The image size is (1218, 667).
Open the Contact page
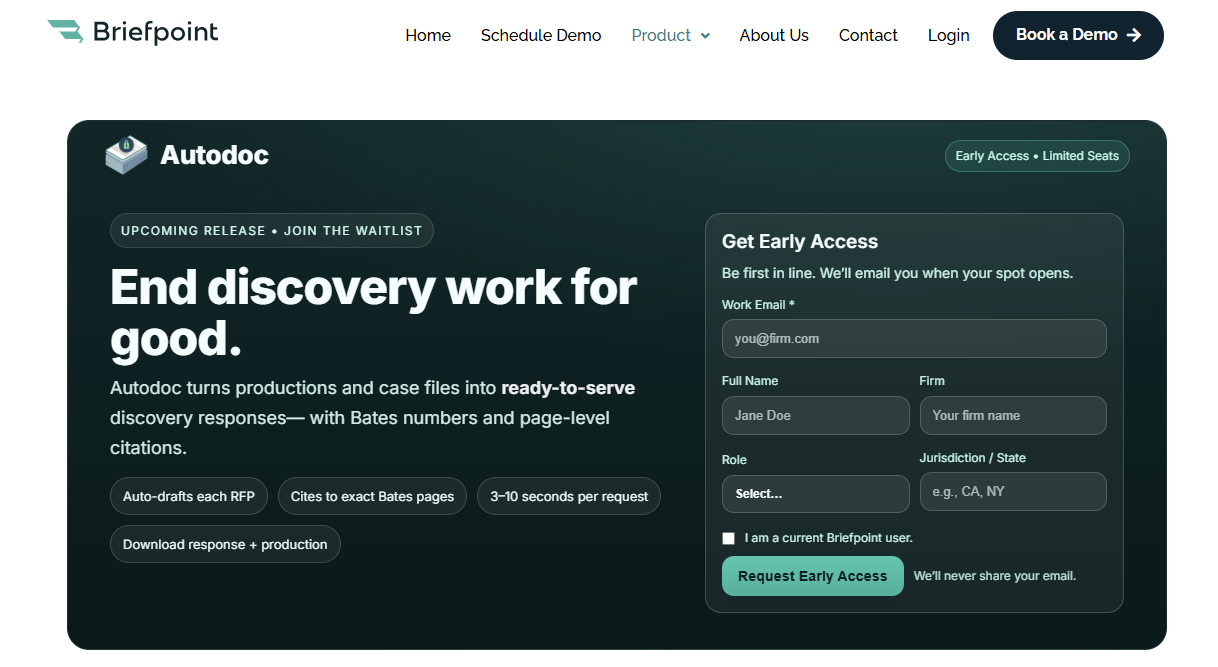(868, 36)
